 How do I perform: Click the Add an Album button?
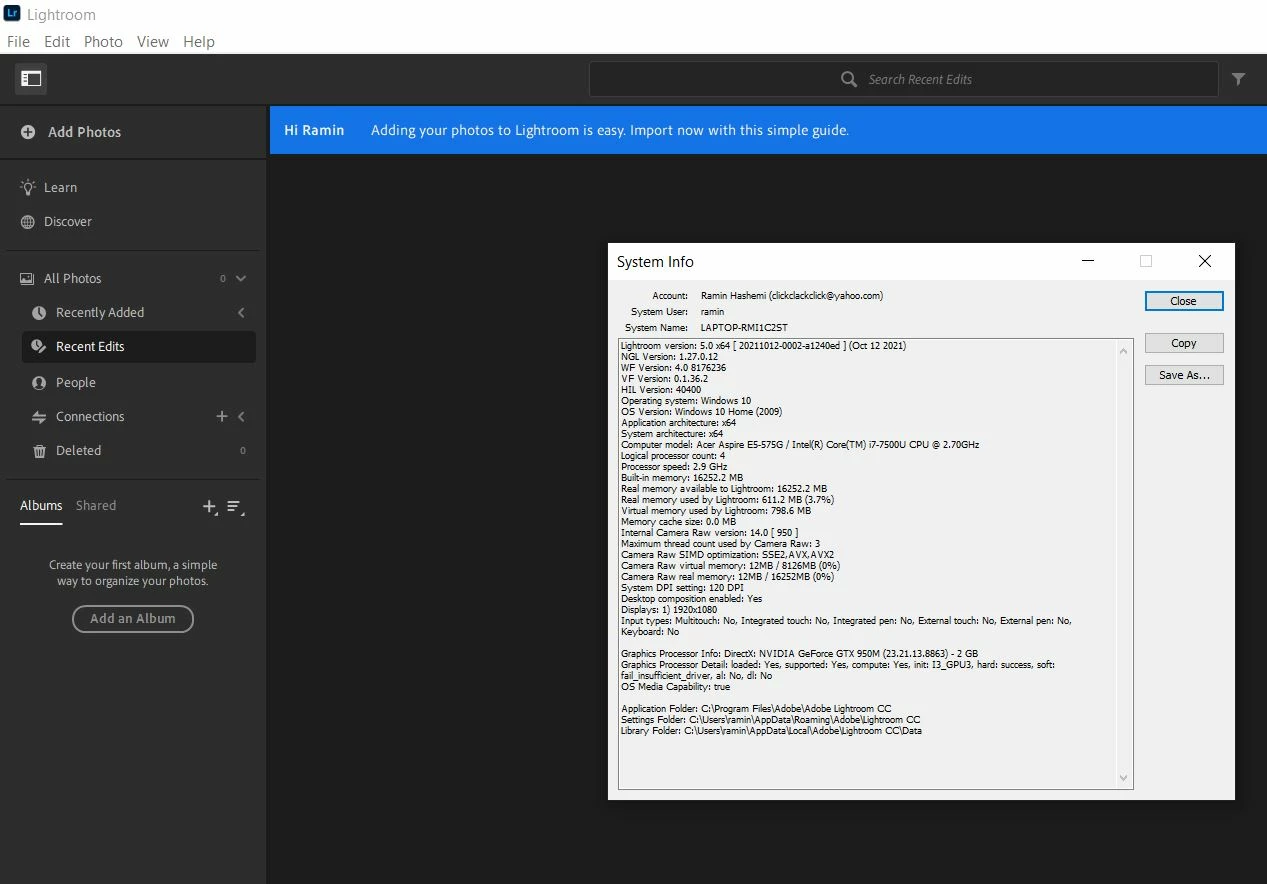(x=133, y=619)
